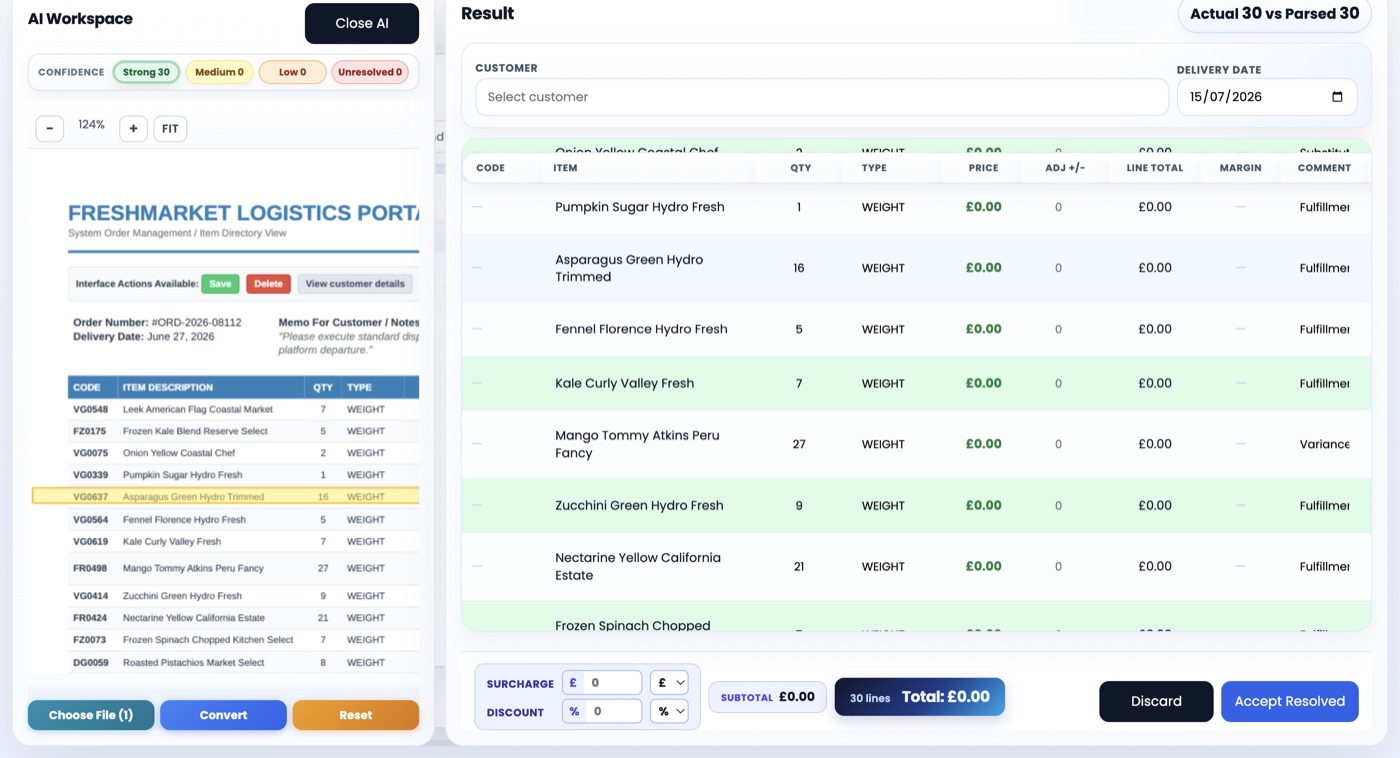This screenshot has width=1400, height=758.
Task: Select Kale Curly Valley Fresh in results
Action: [916, 383]
